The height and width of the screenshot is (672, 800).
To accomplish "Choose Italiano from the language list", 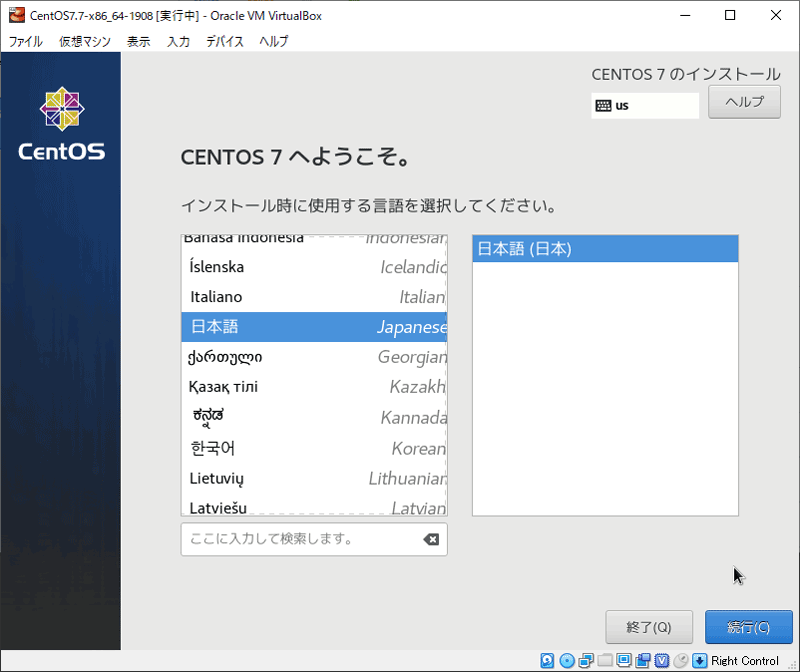I will tap(314, 297).
